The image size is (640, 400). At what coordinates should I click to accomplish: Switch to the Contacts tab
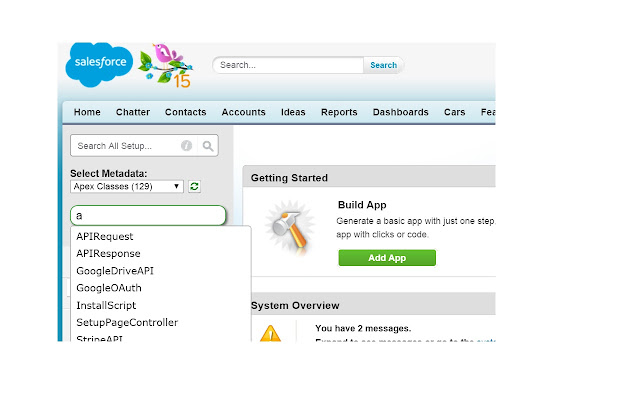point(185,112)
